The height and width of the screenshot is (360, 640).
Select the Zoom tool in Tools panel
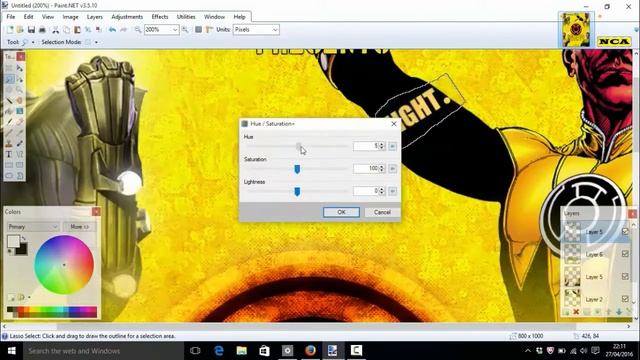click(19, 89)
